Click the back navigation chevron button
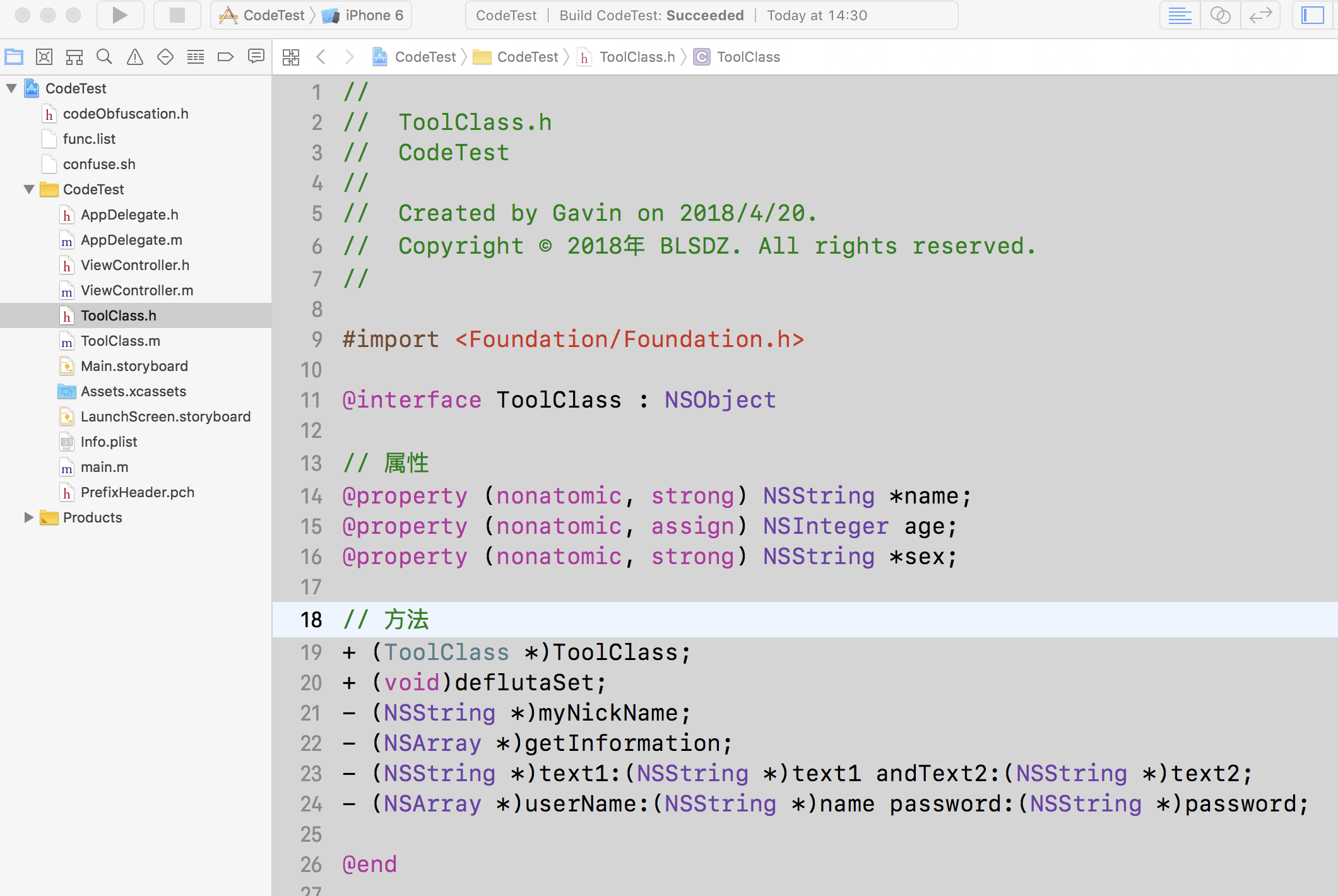Screen dimensions: 1338x896 pos(322,56)
